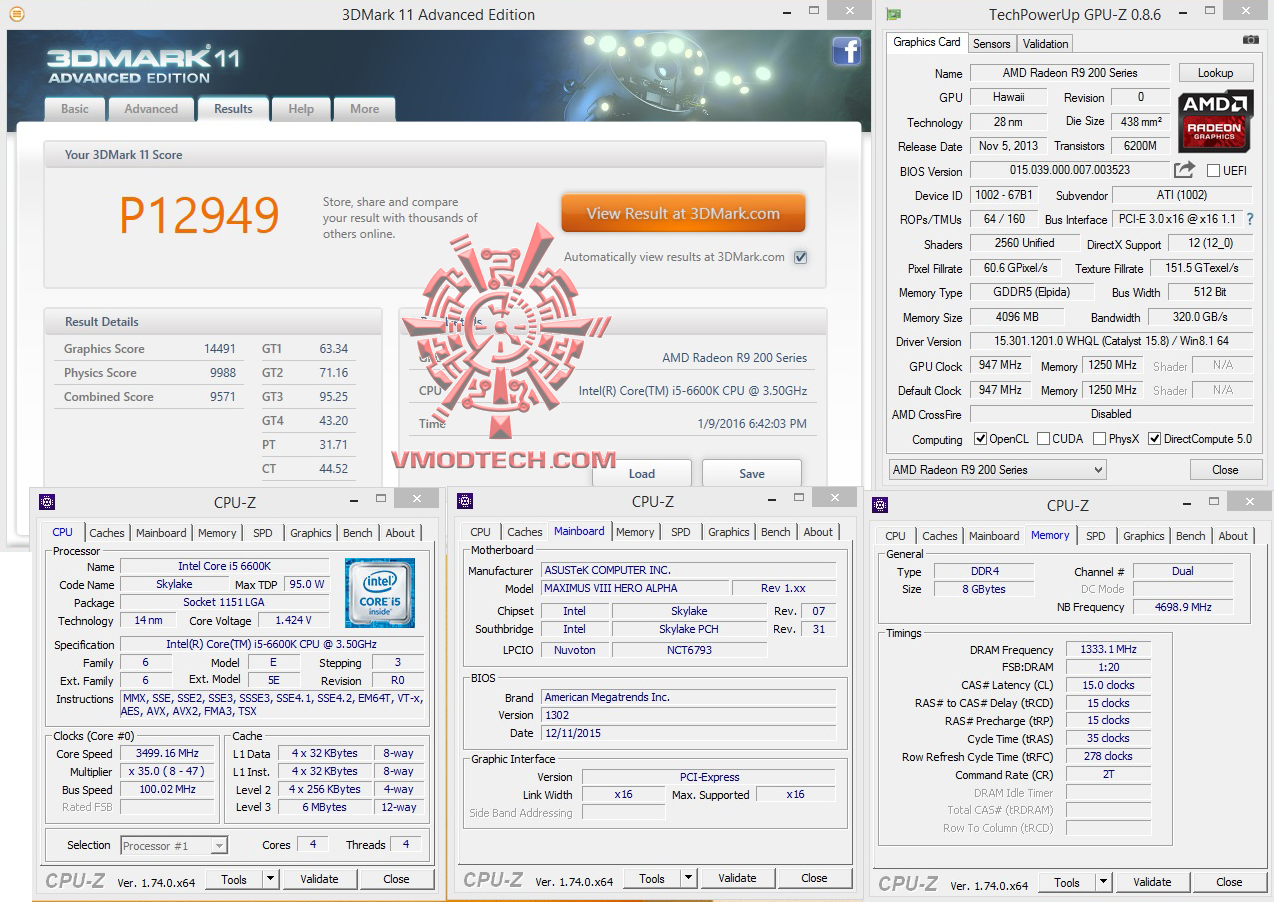1274x902 pixels.
Task: Expand Tools arrow in the Mainboard CPU-Z window
Action: tap(688, 878)
